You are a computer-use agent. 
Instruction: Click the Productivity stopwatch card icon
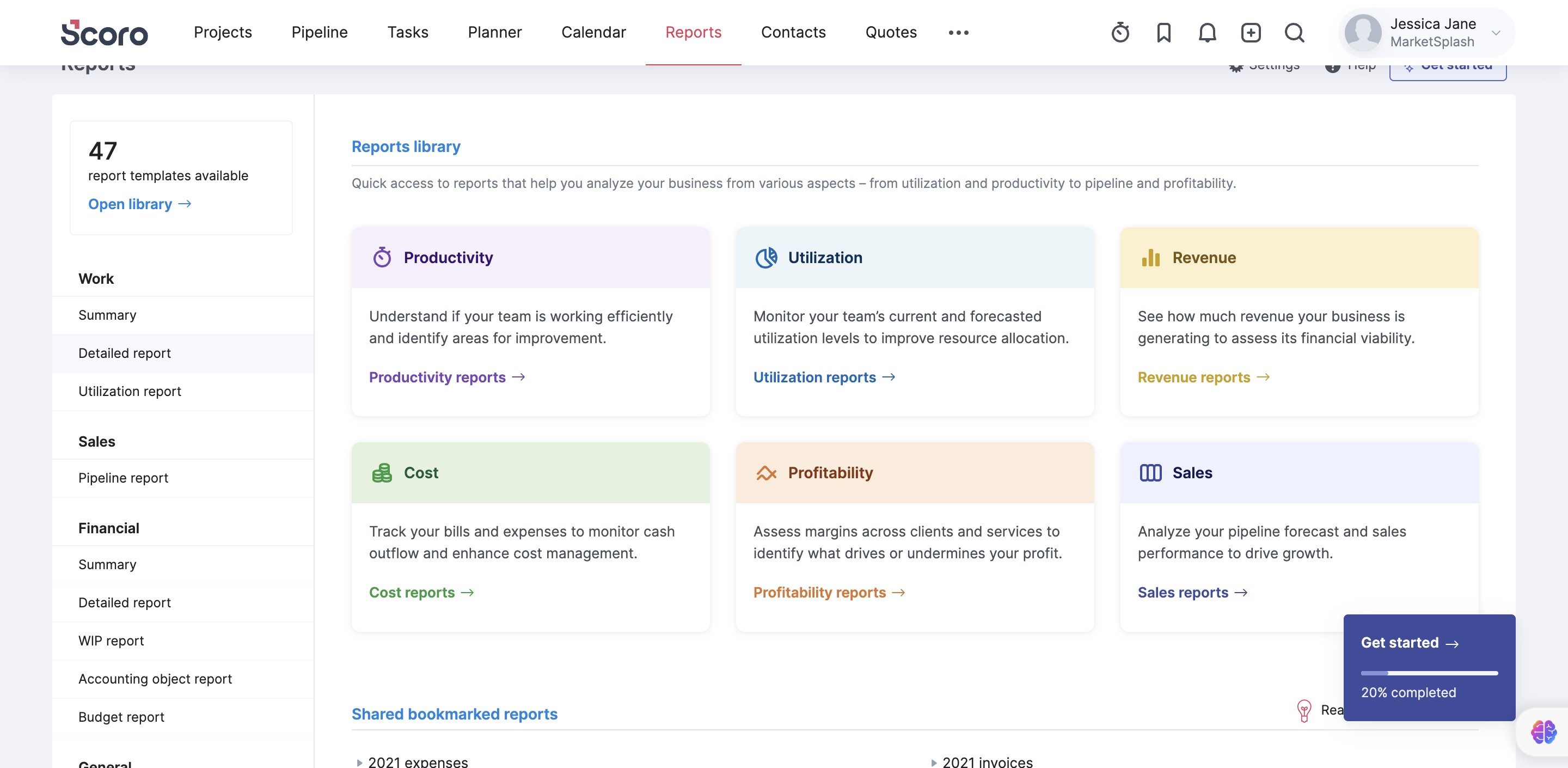click(382, 258)
